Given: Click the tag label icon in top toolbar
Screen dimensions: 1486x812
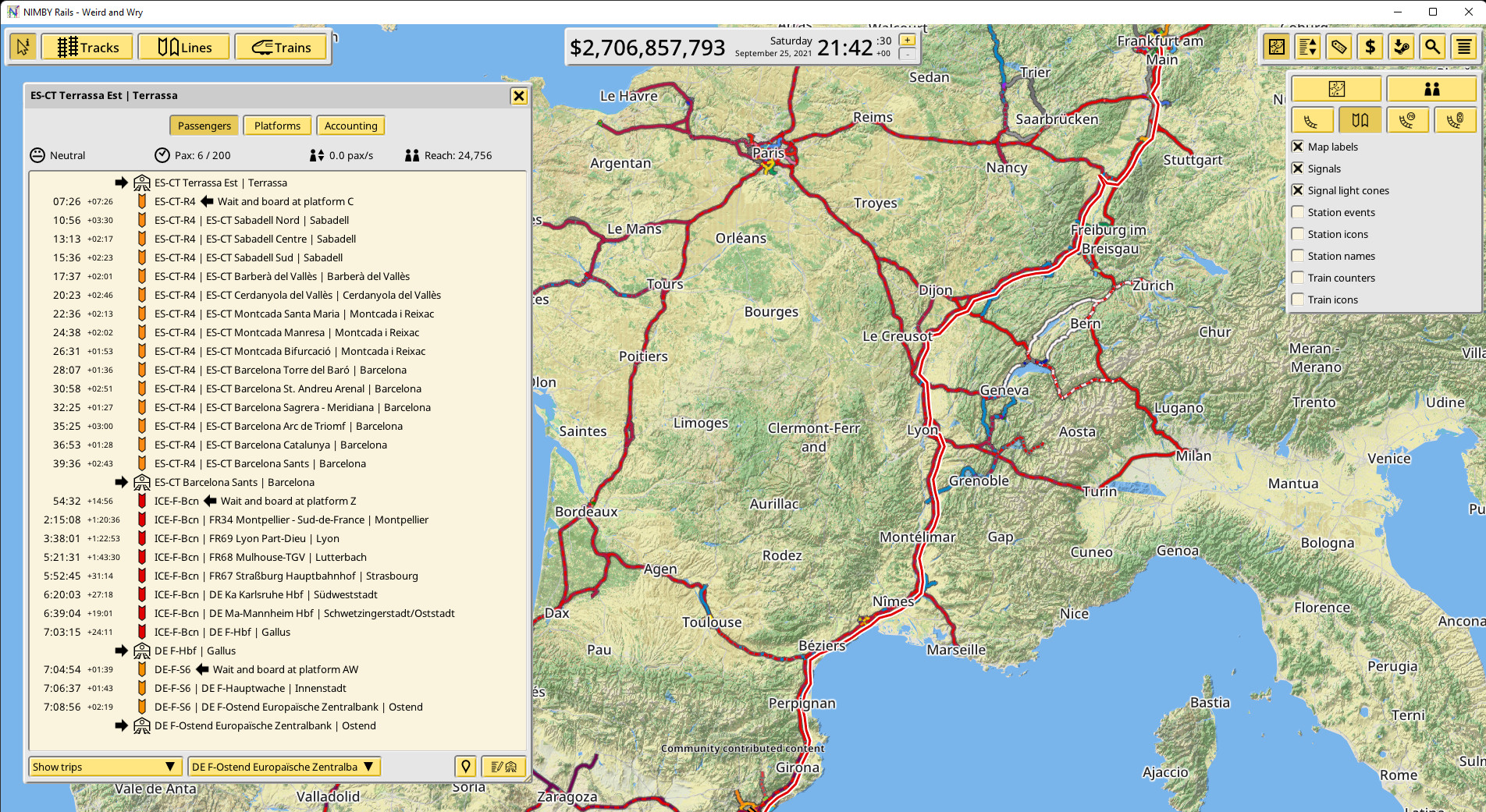Looking at the screenshot, I should [x=1339, y=47].
